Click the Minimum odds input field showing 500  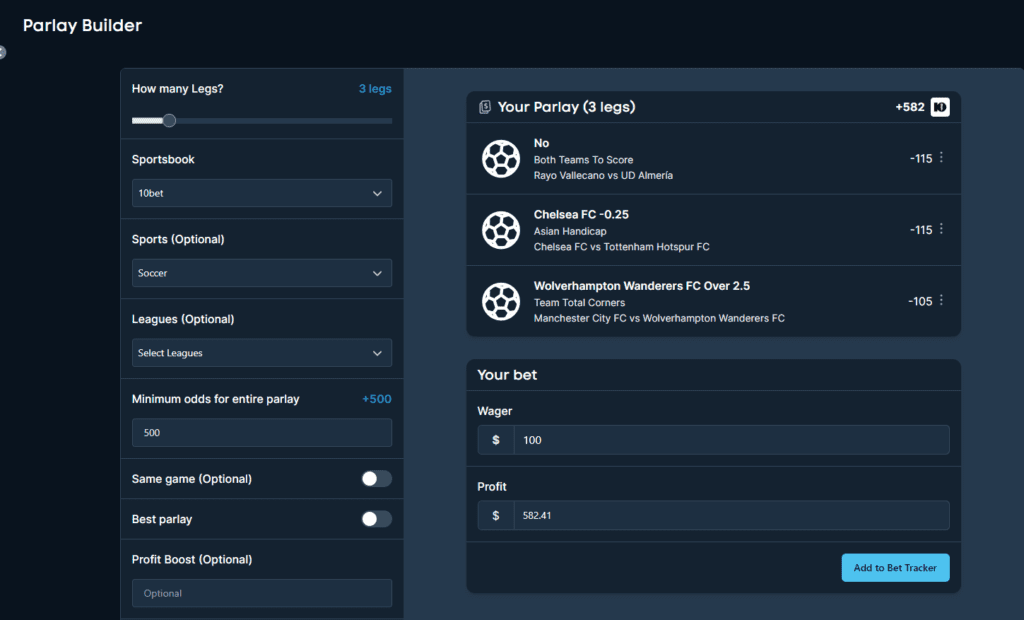pyautogui.click(x=262, y=432)
